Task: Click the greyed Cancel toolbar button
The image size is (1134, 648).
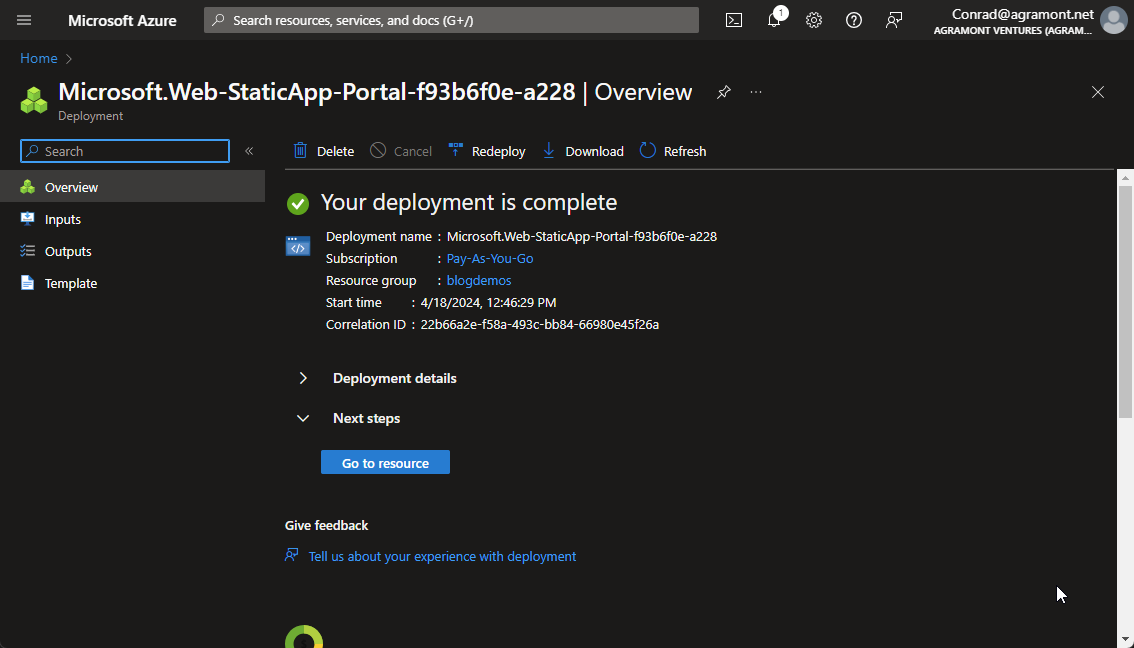Action: pyautogui.click(x=401, y=151)
